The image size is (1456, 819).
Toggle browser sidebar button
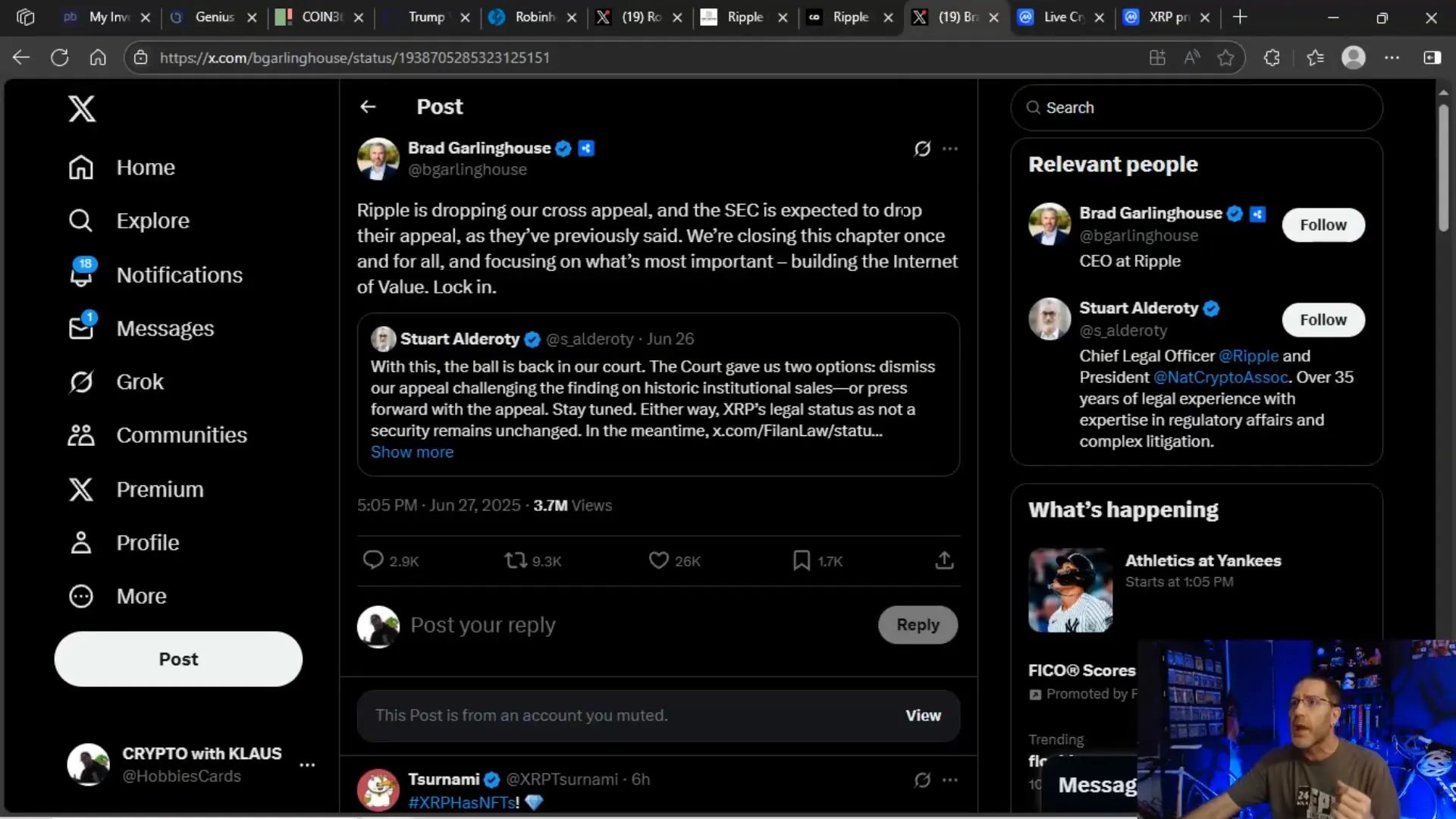(x=1432, y=58)
